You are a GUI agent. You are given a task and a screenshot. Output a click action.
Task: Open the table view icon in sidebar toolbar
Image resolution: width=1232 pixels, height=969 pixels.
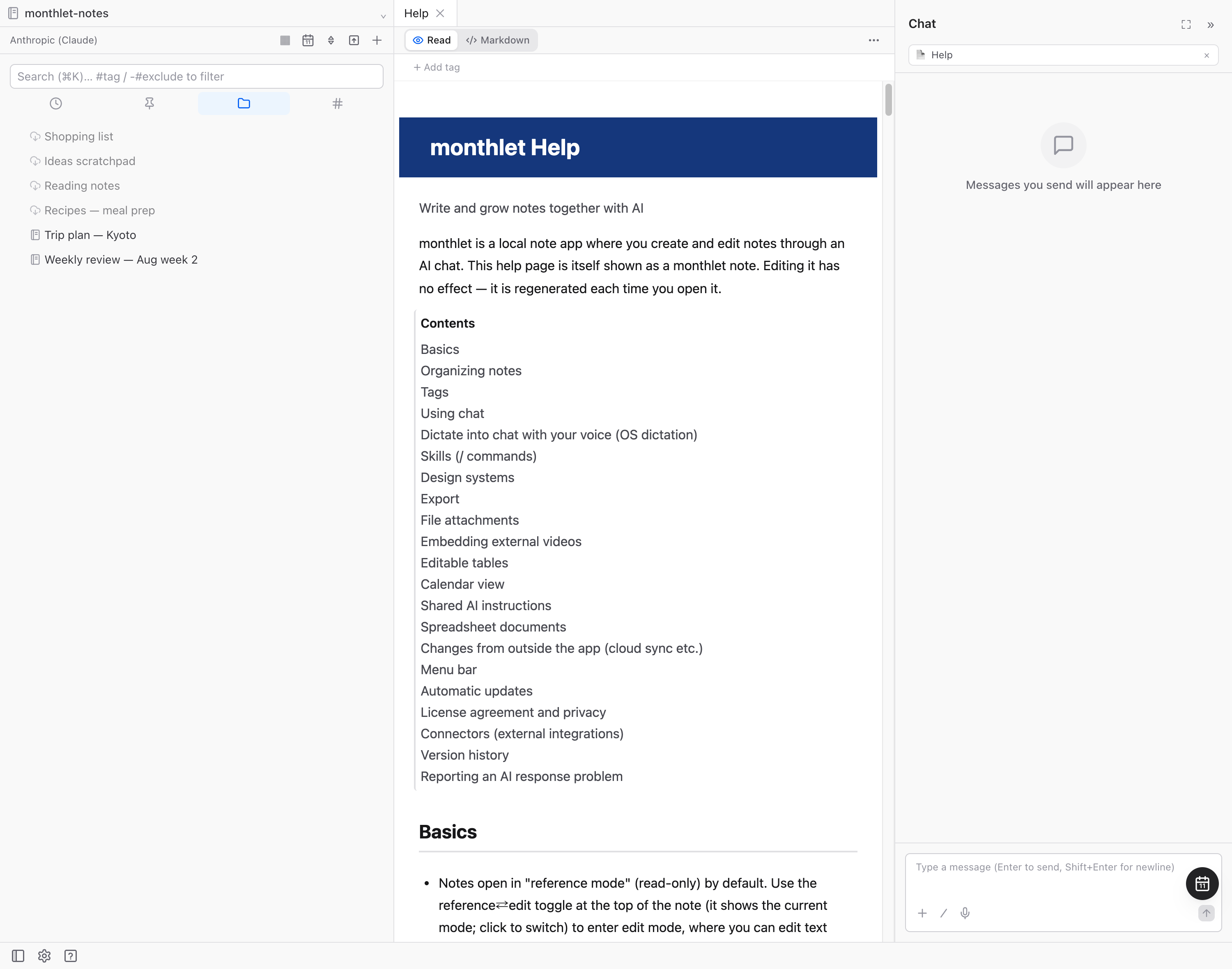pyautogui.click(x=285, y=40)
